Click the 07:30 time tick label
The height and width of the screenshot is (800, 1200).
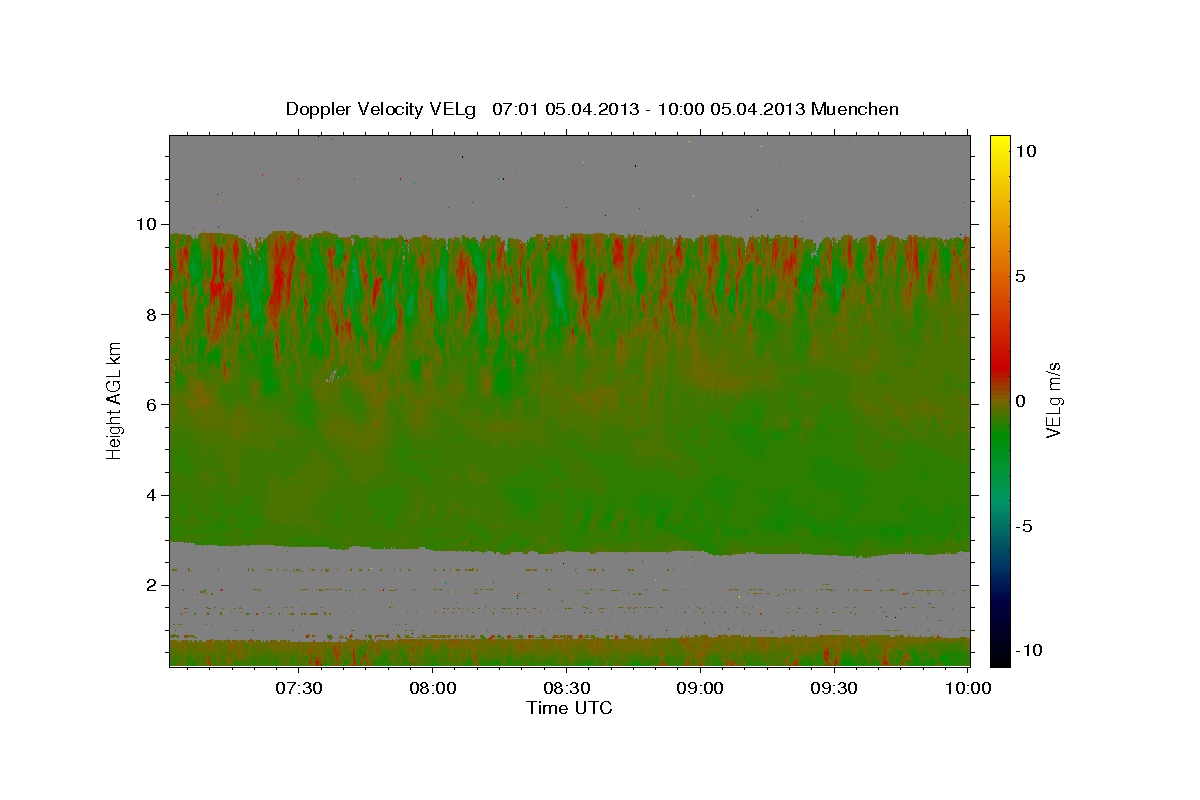(x=299, y=688)
